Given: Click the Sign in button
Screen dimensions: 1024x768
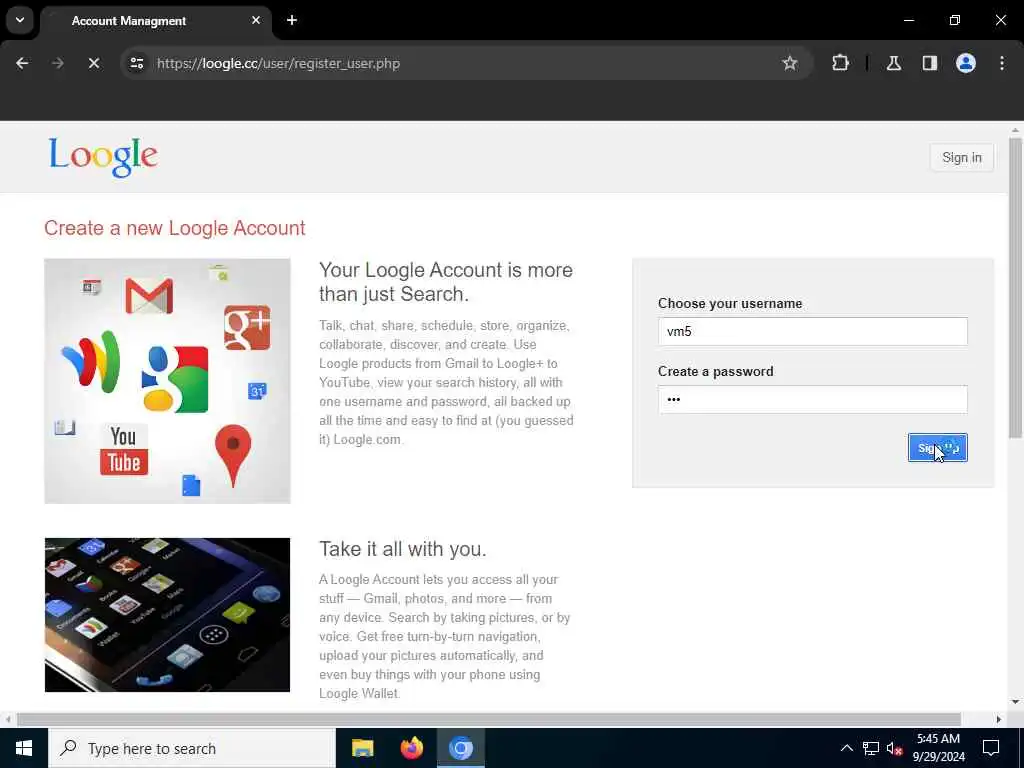Looking at the screenshot, I should tap(961, 157).
